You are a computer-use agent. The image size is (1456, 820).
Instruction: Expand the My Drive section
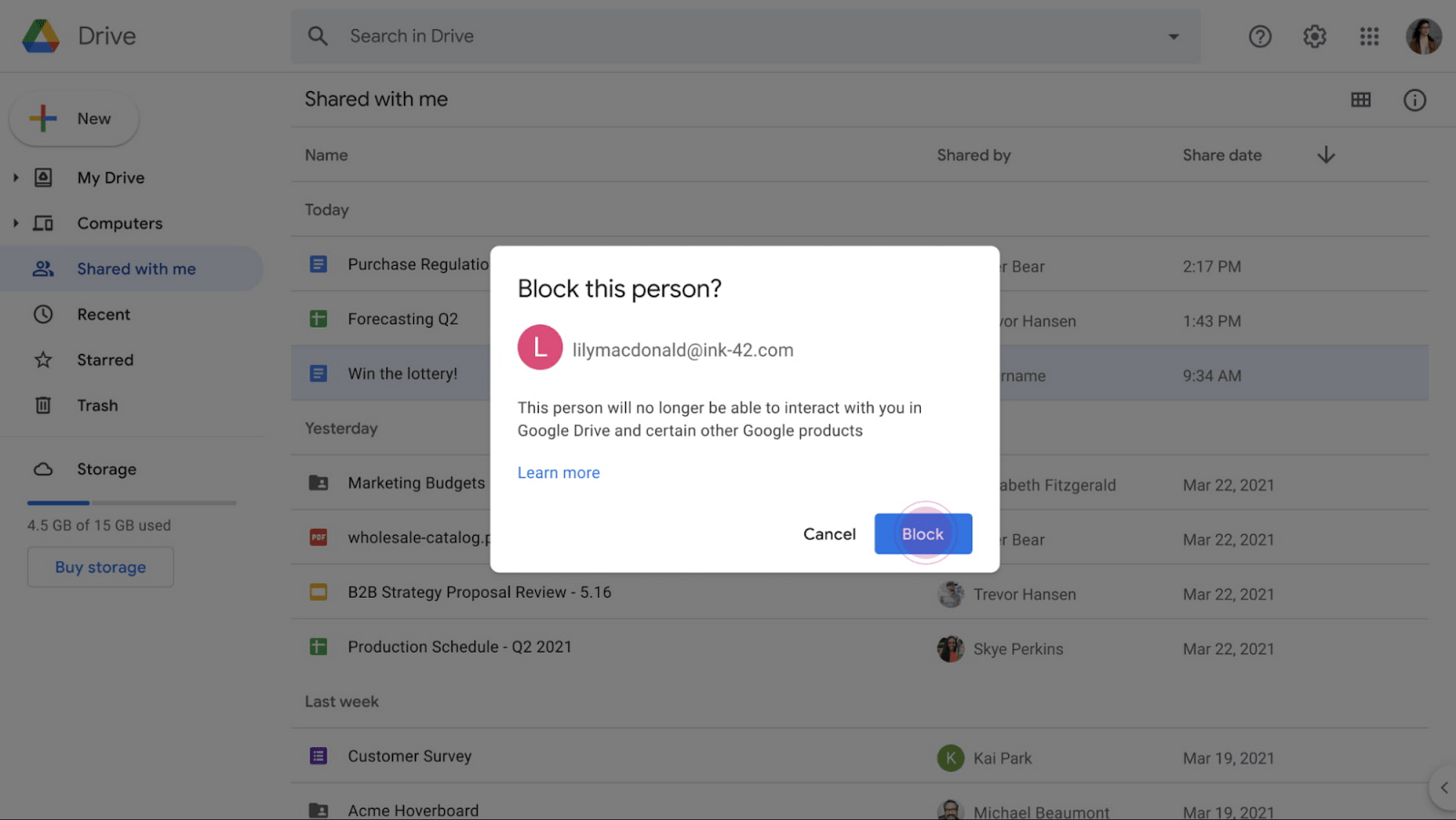point(15,177)
